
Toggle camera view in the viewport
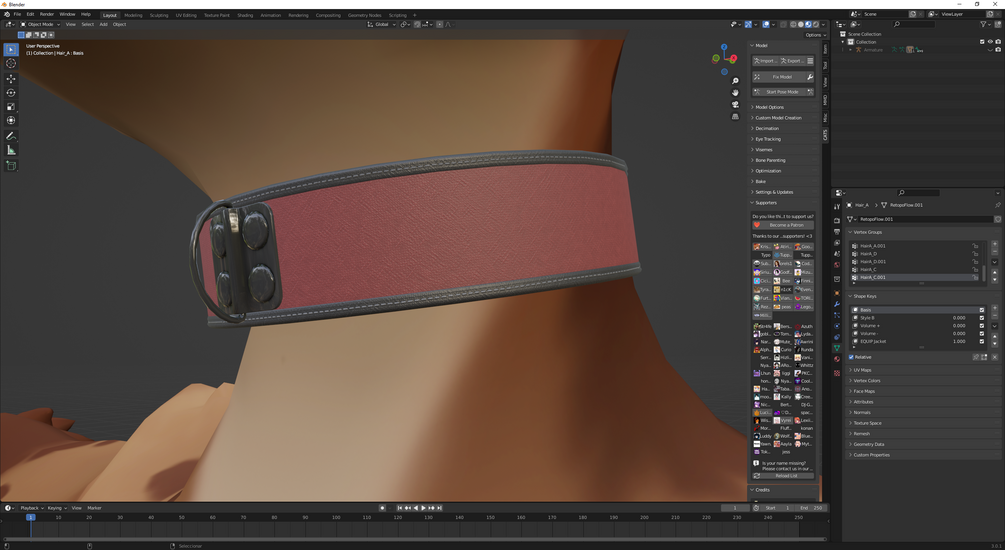[735, 104]
